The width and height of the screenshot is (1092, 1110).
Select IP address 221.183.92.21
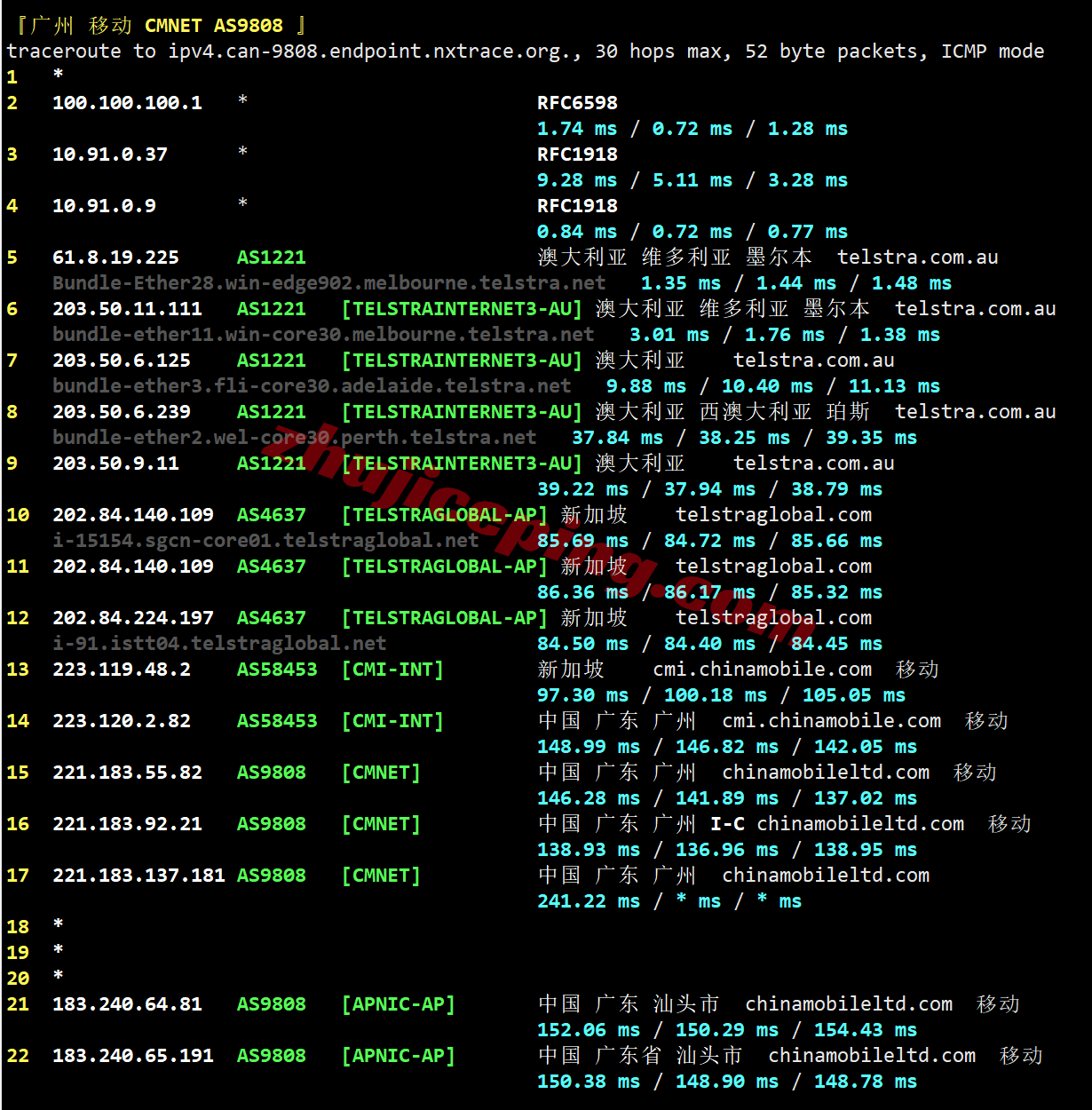coord(127,824)
